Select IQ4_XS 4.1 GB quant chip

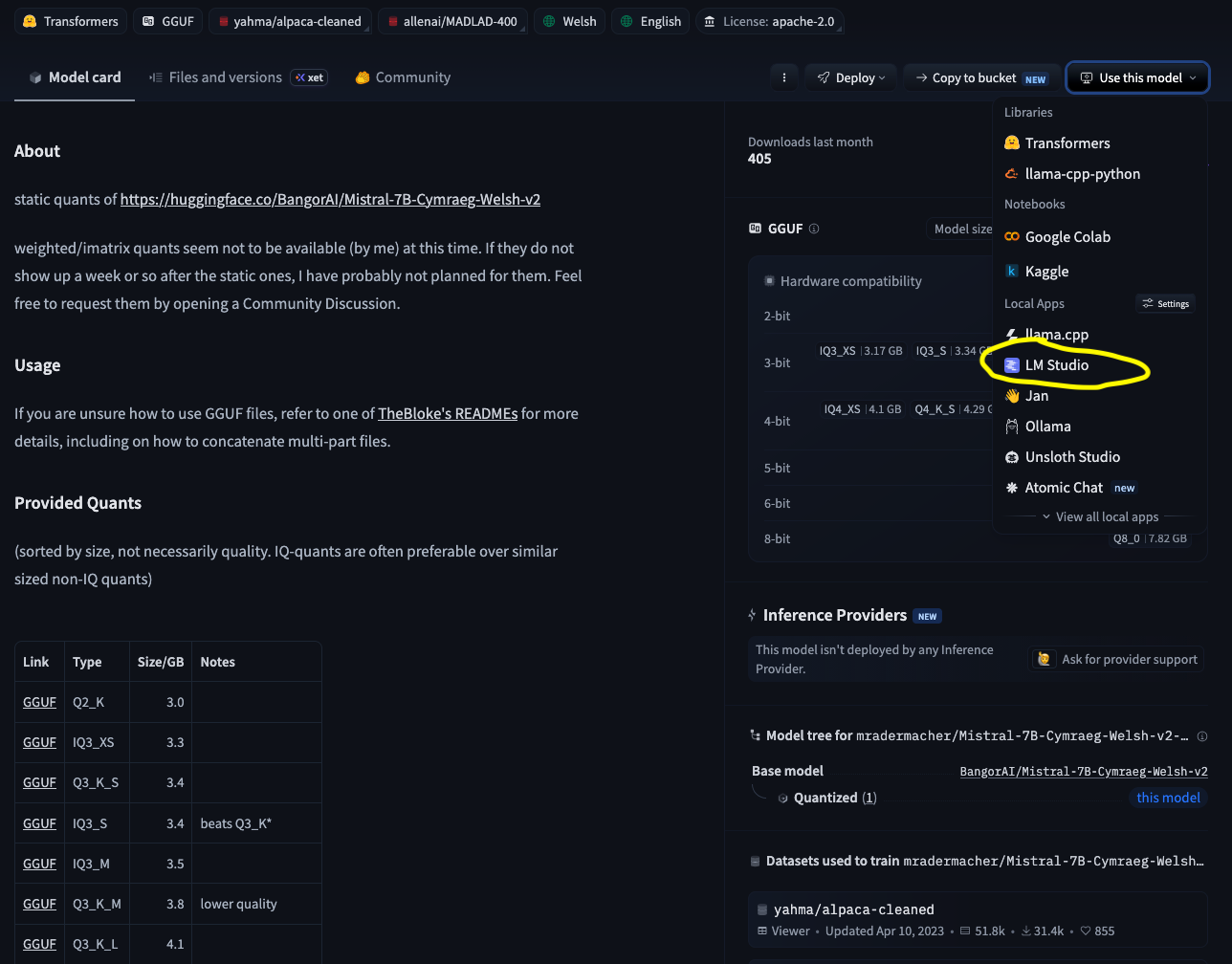pyautogui.click(x=863, y=409)
